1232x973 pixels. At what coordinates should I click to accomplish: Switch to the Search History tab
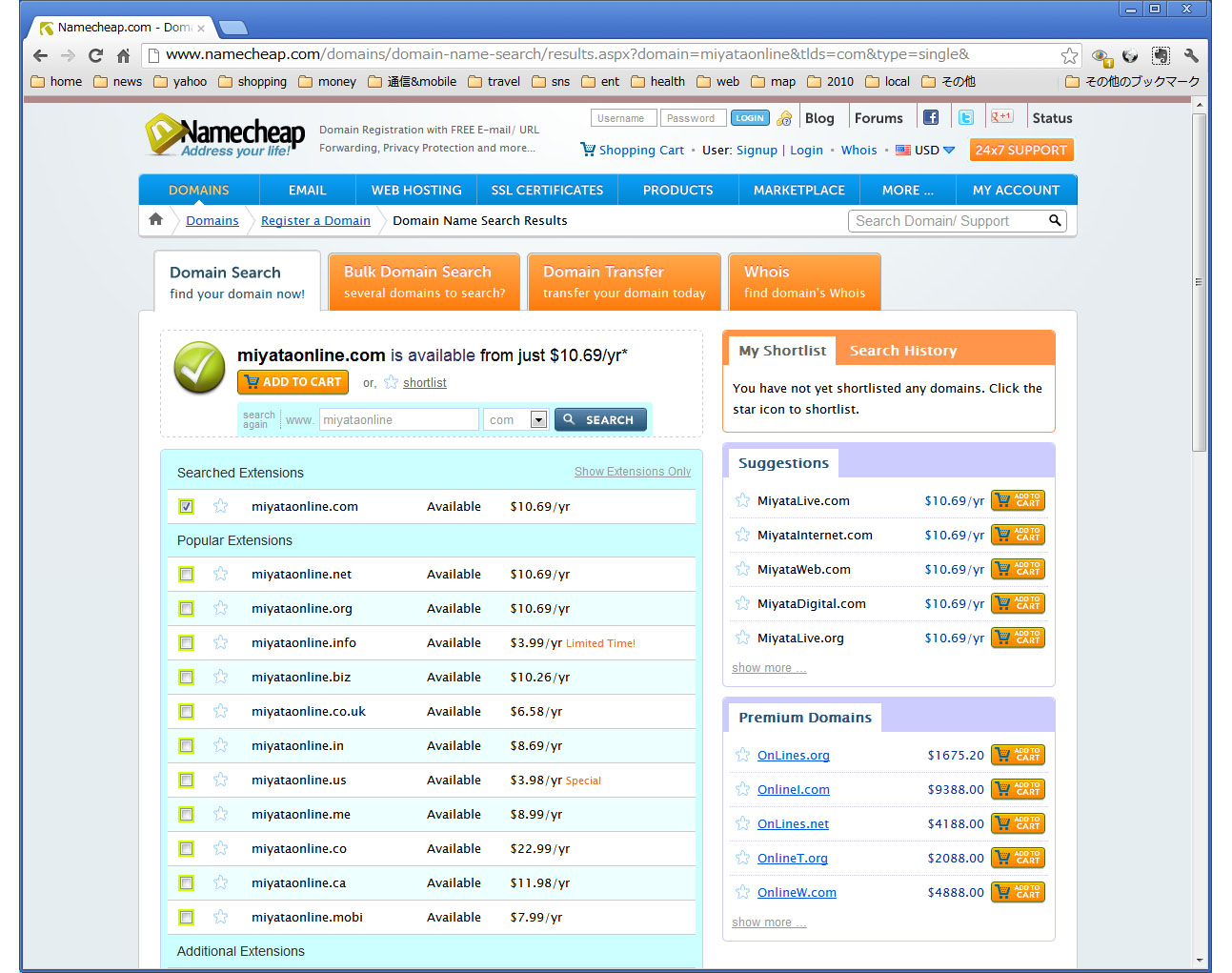tap(902, 351)
